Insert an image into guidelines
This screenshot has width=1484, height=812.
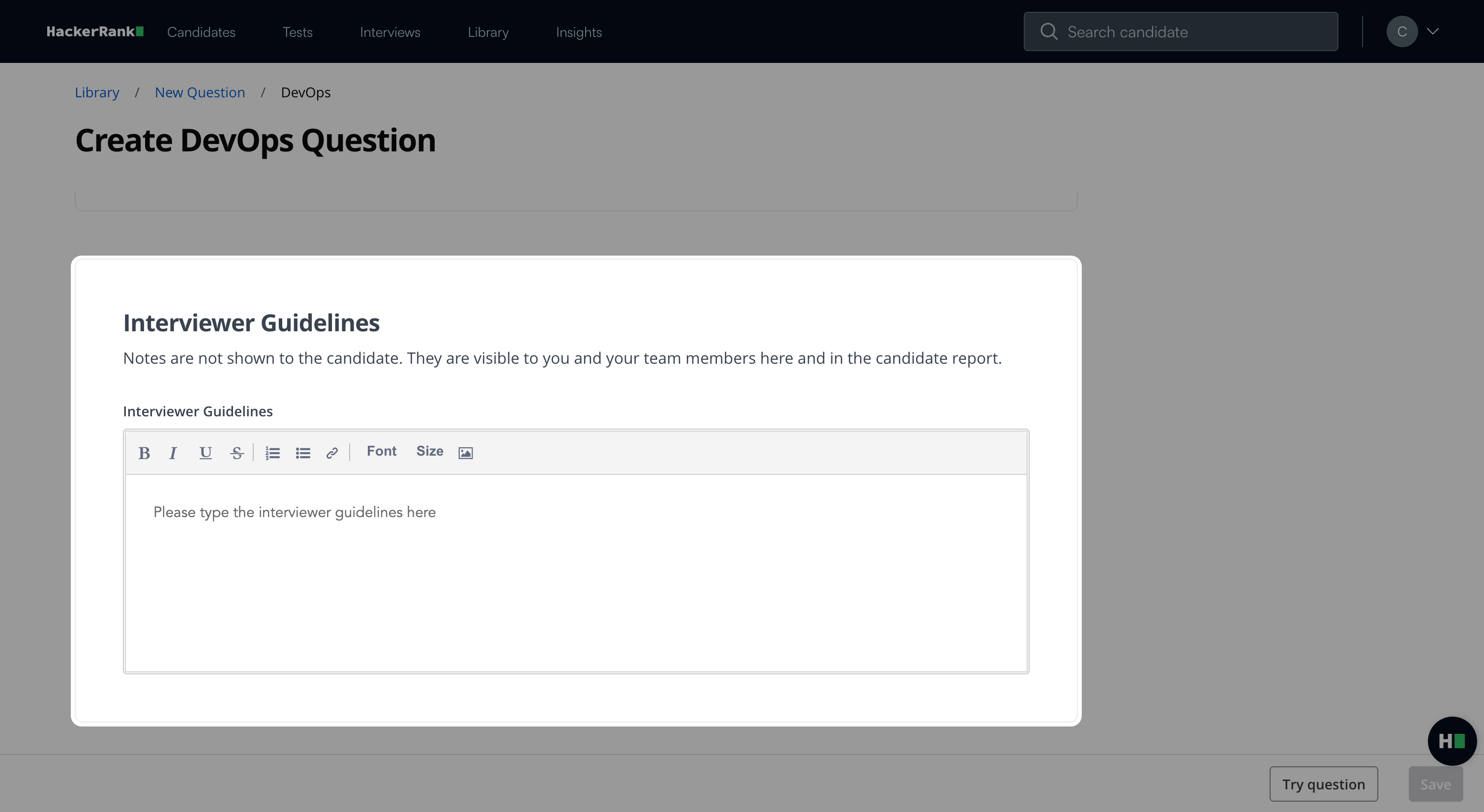(466, 453)
